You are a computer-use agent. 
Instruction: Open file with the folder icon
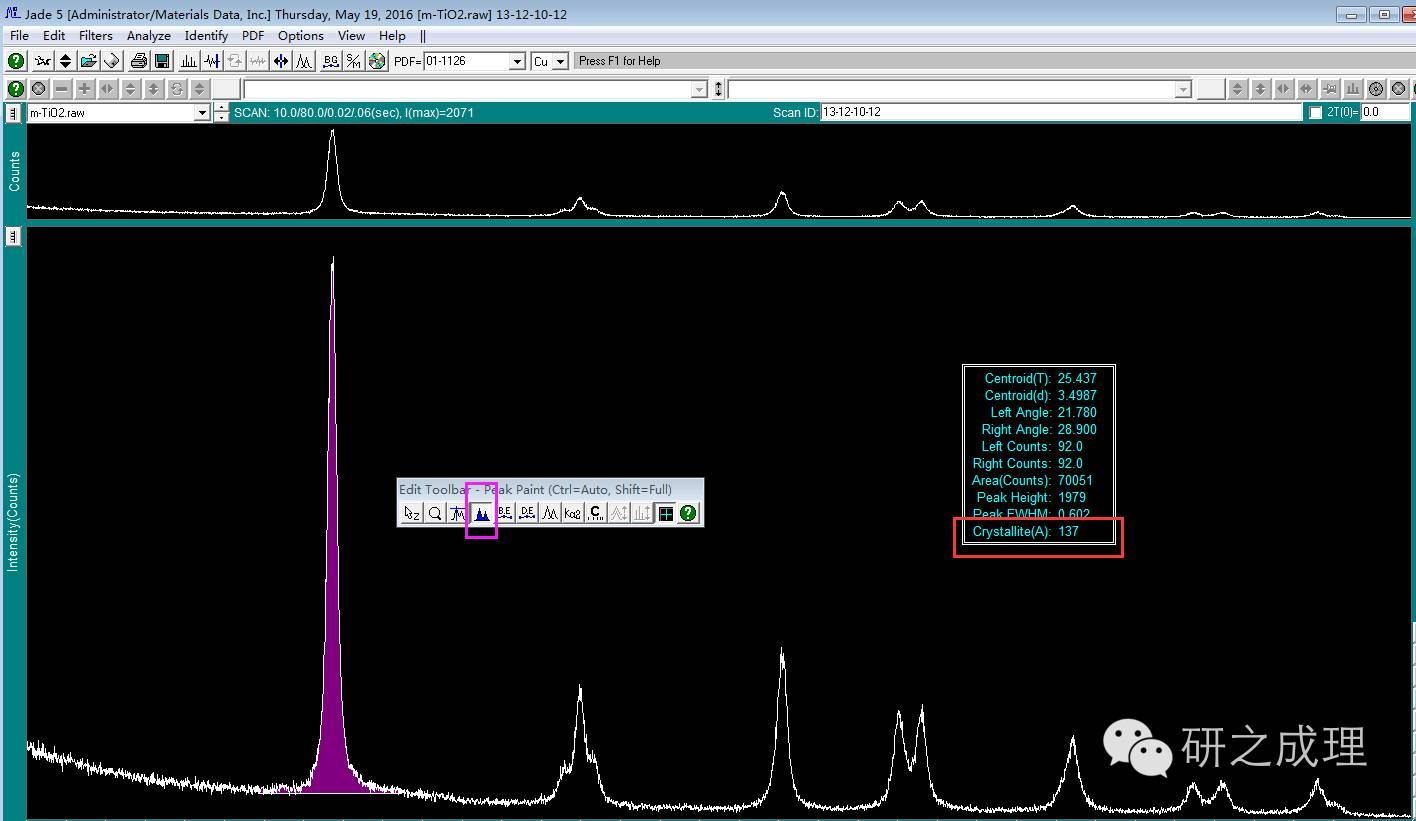point(89,61)
